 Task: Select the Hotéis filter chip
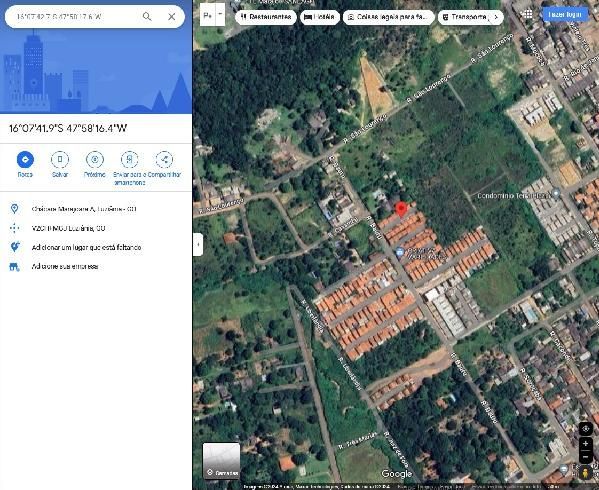[320, 17]
